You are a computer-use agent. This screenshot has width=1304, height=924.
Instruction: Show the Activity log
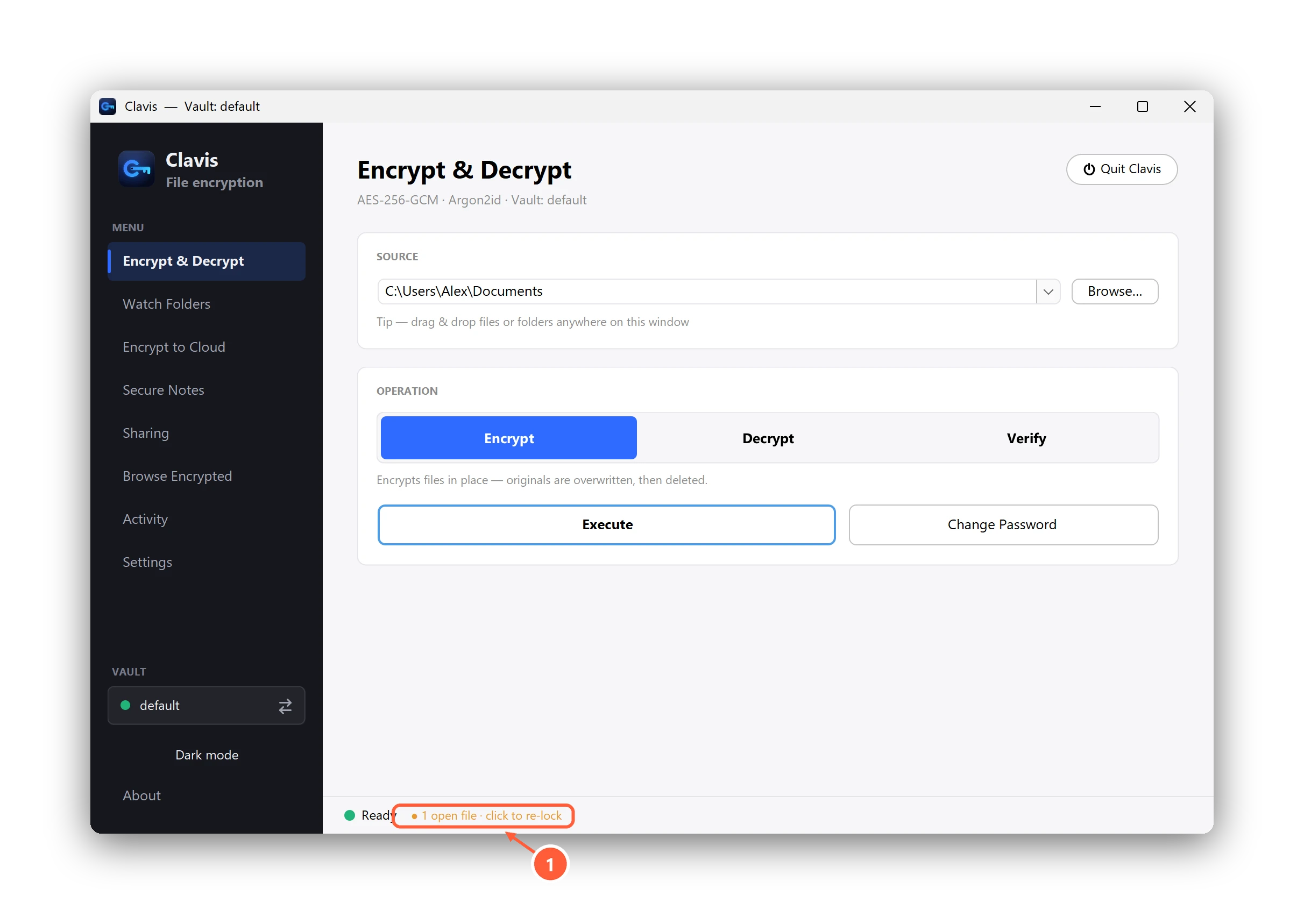tap(206, 519)
